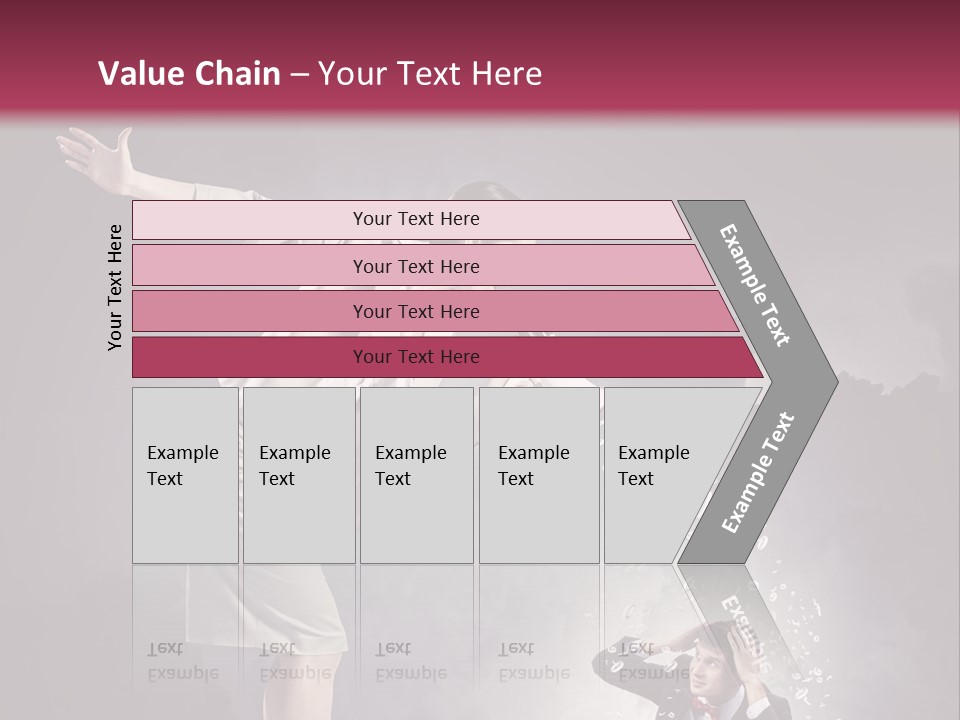Click the raised hand in the background image
The image size is (960, 720).
pyautogui.click(x=97, y=157)
